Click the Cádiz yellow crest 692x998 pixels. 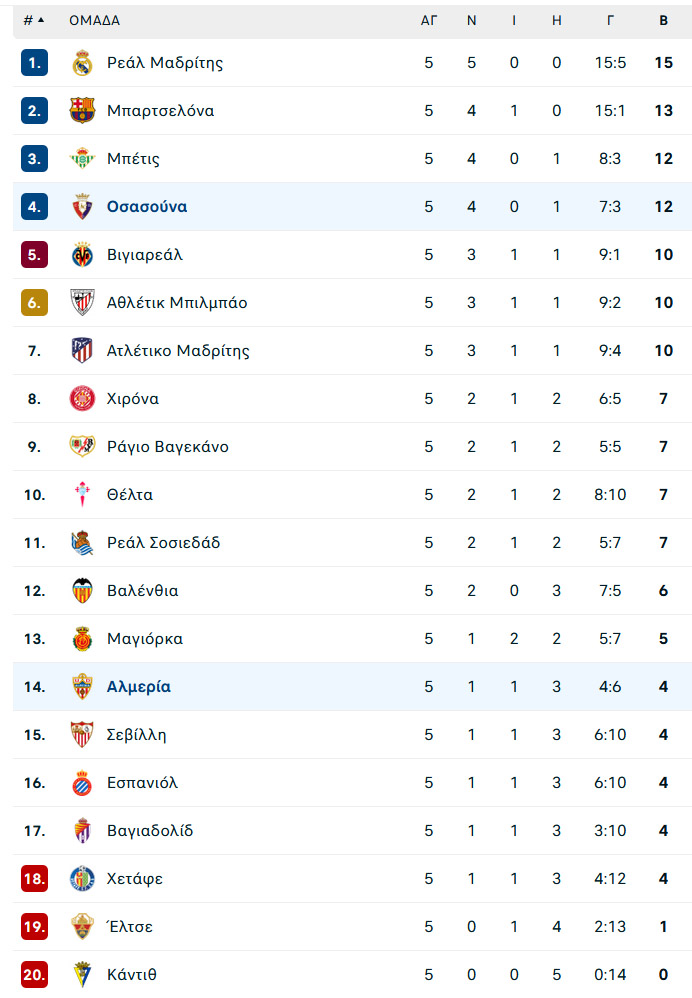point(82,974)
